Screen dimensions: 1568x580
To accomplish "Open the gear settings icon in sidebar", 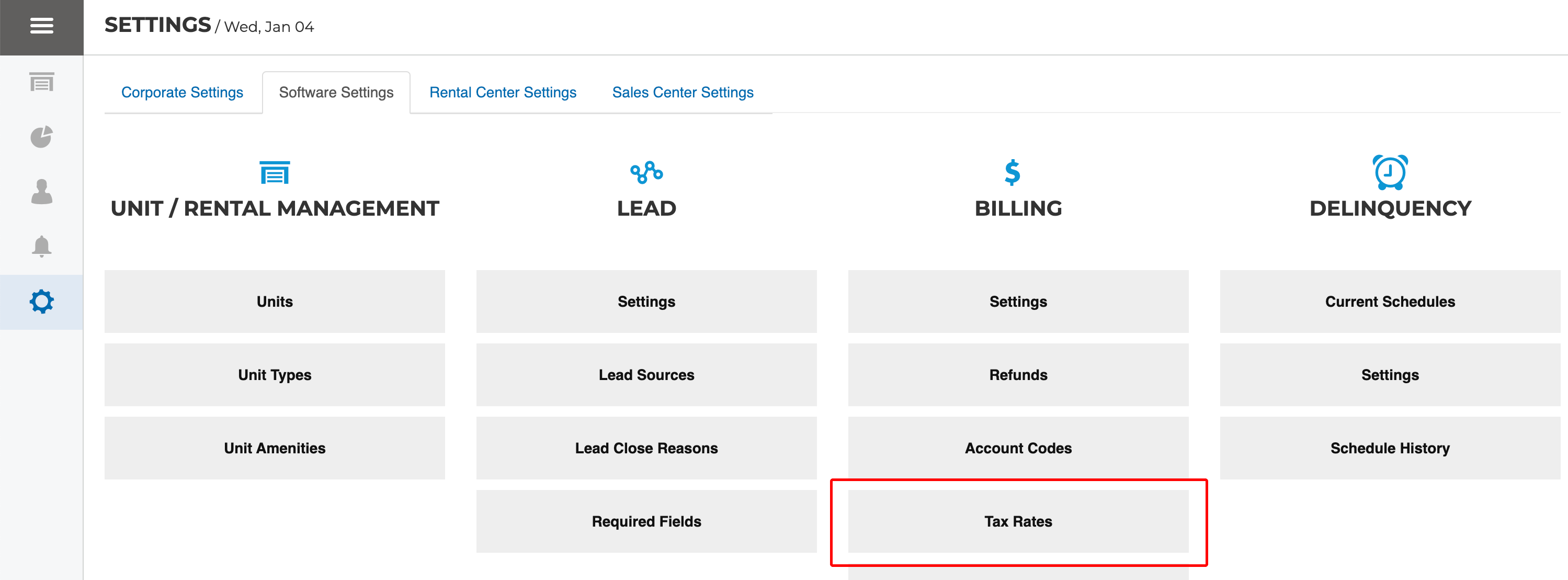I will click(41, 302).
